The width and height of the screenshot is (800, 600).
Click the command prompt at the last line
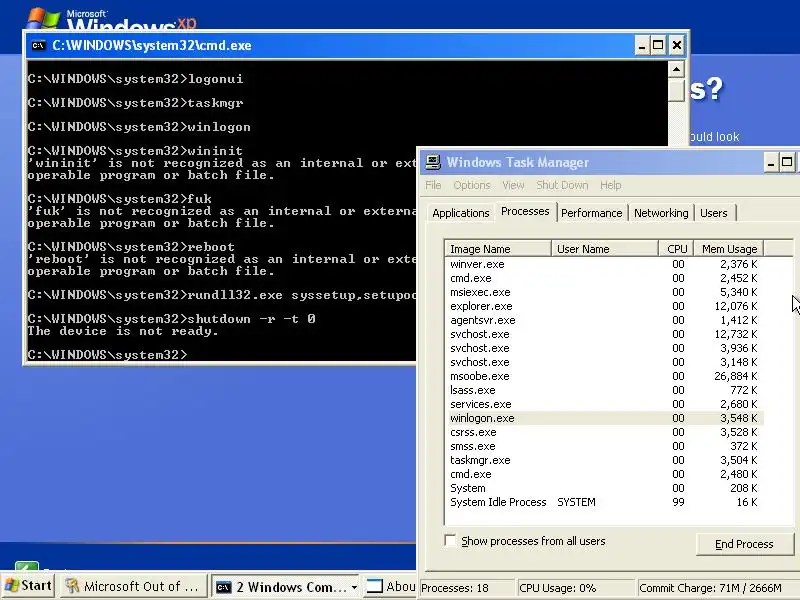(x=108, y=354)
